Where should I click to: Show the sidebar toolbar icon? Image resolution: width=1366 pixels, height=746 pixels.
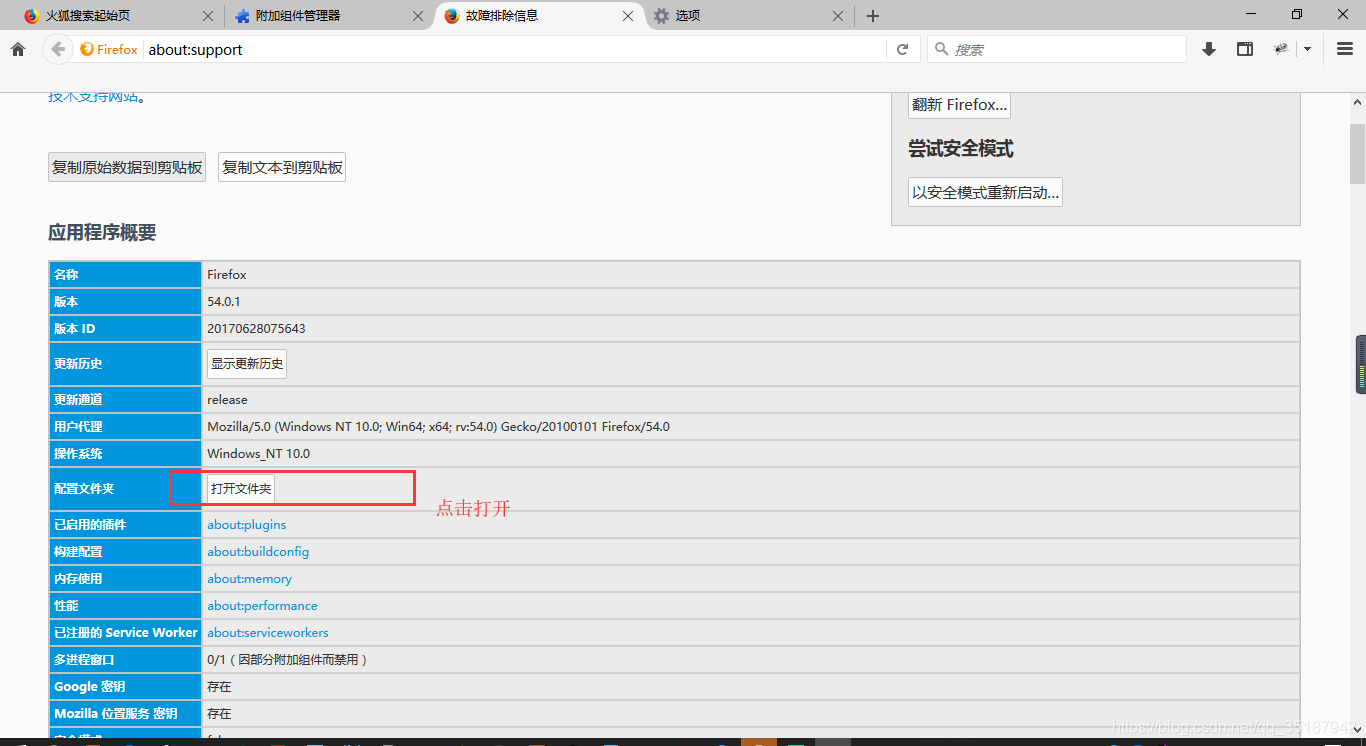1245,49
